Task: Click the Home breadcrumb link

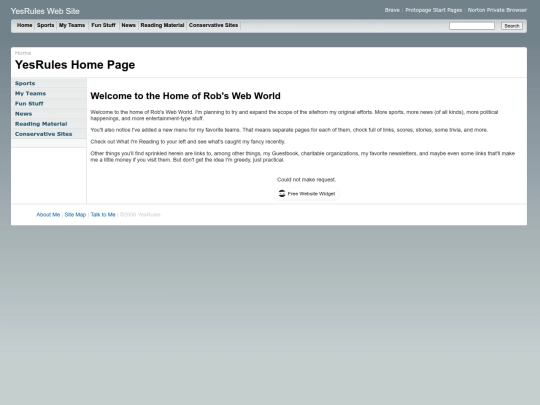Action: pos(23,53)
